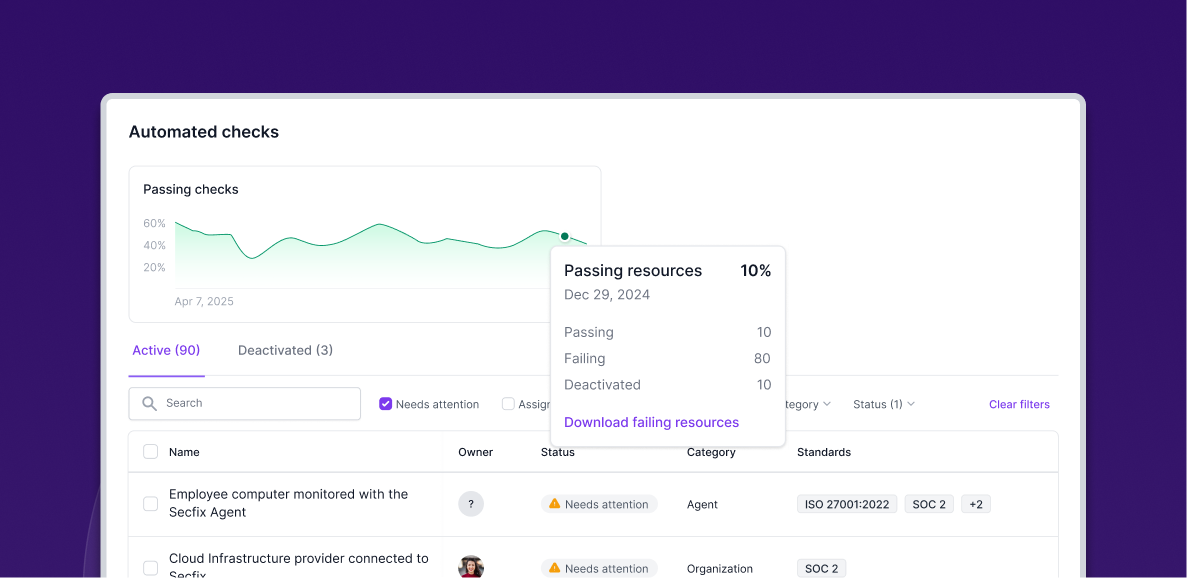
Task: Open the Category filter dropdown
Action: coord(808,404)
